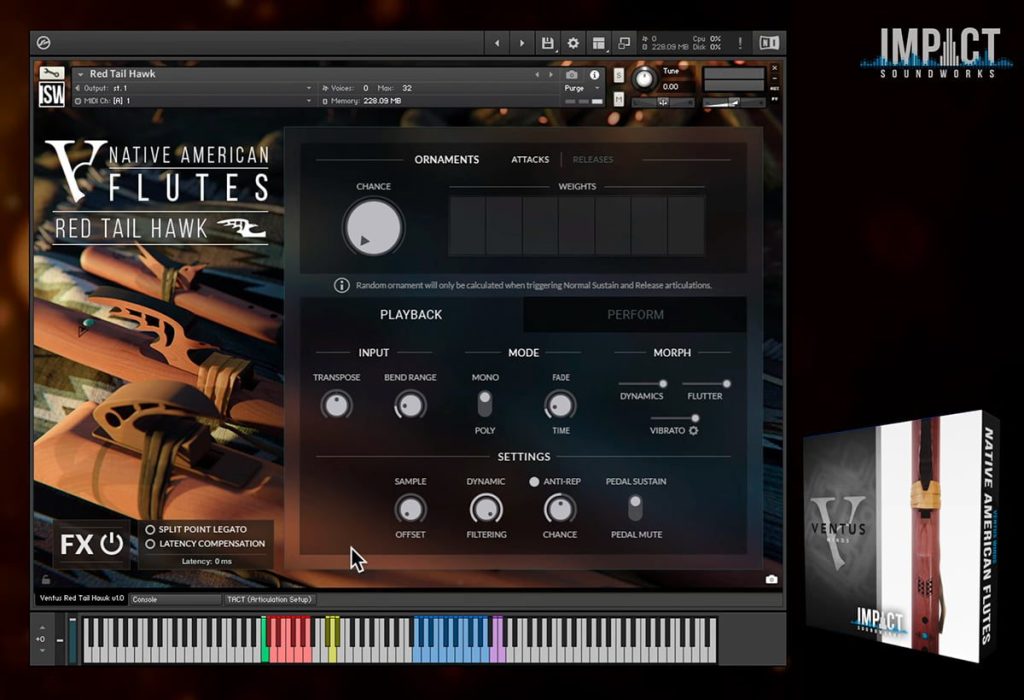Click the wrench icon above ISW logo
This screenshot has height=700, width=1024.
[52, 73]
